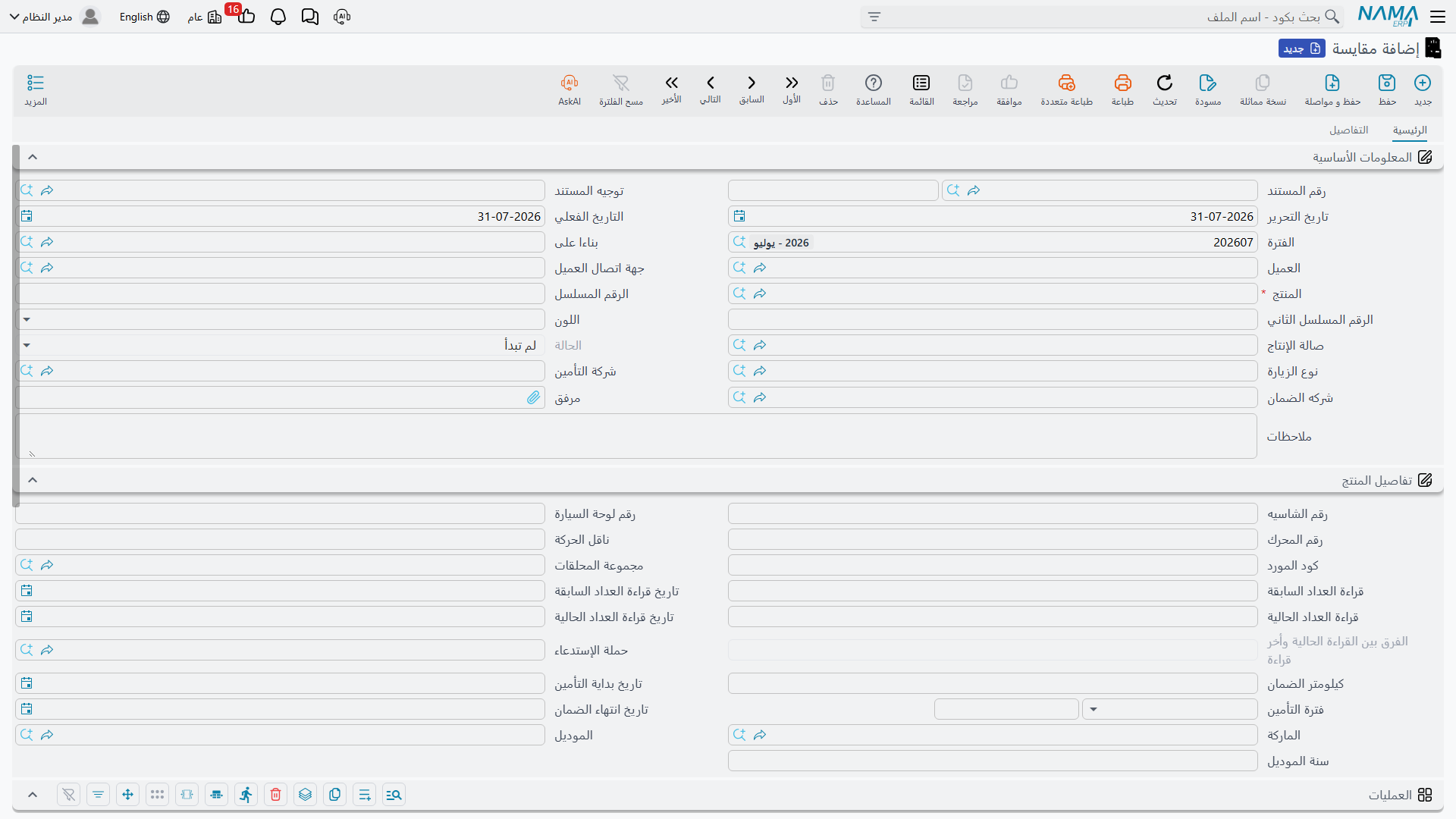
Task: Open the hamburger main menu
Action: [x=1437, y=16]
